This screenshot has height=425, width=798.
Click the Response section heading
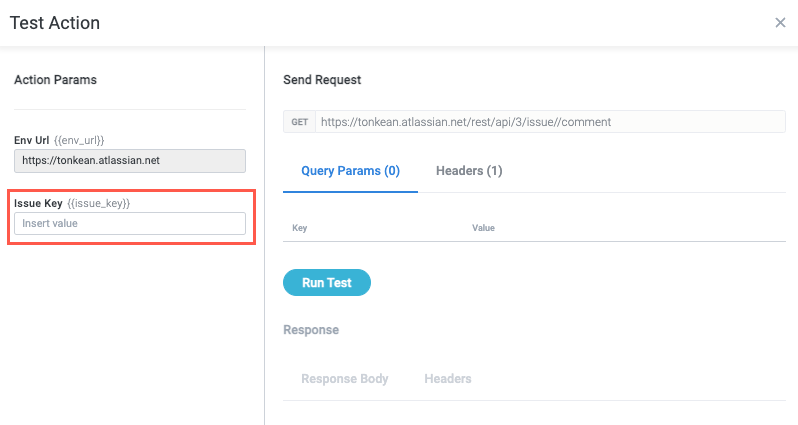click(311, 329)
